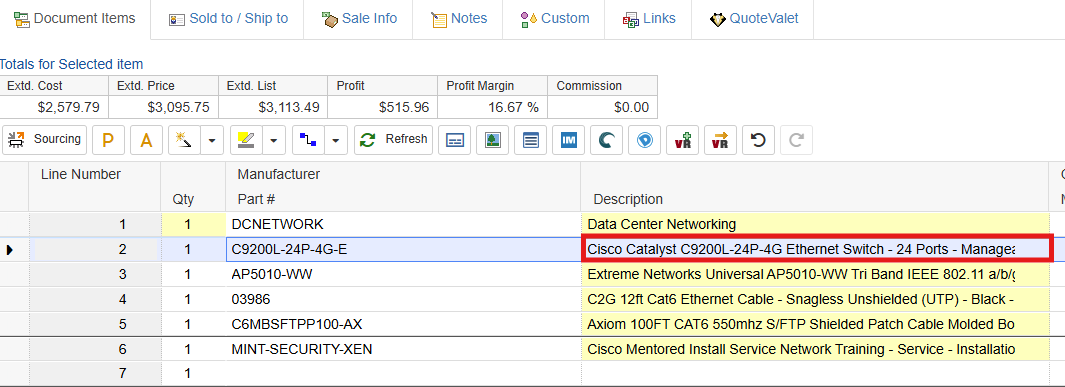Screen dimensions: 1065x387
Task: Click the undo arrow icon
Action: click(x=758, y=140)
